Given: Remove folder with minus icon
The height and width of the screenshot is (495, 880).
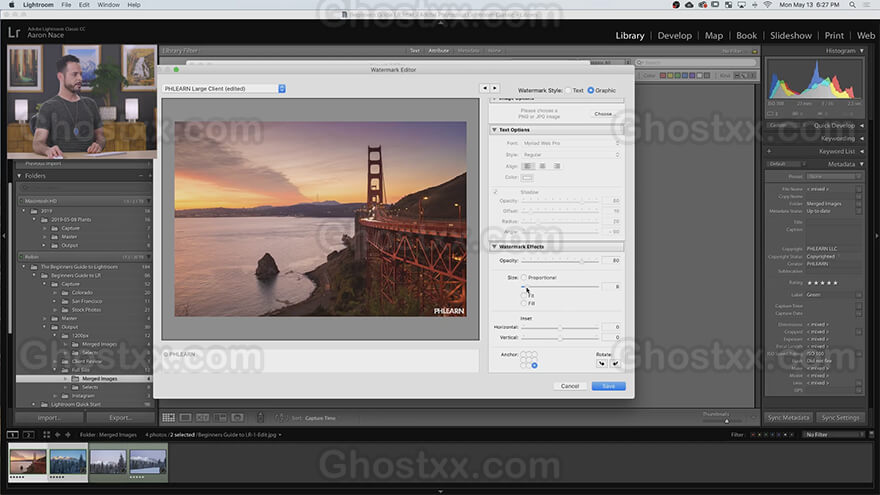Looking at the screenshot, I should [x=140, y=176].
